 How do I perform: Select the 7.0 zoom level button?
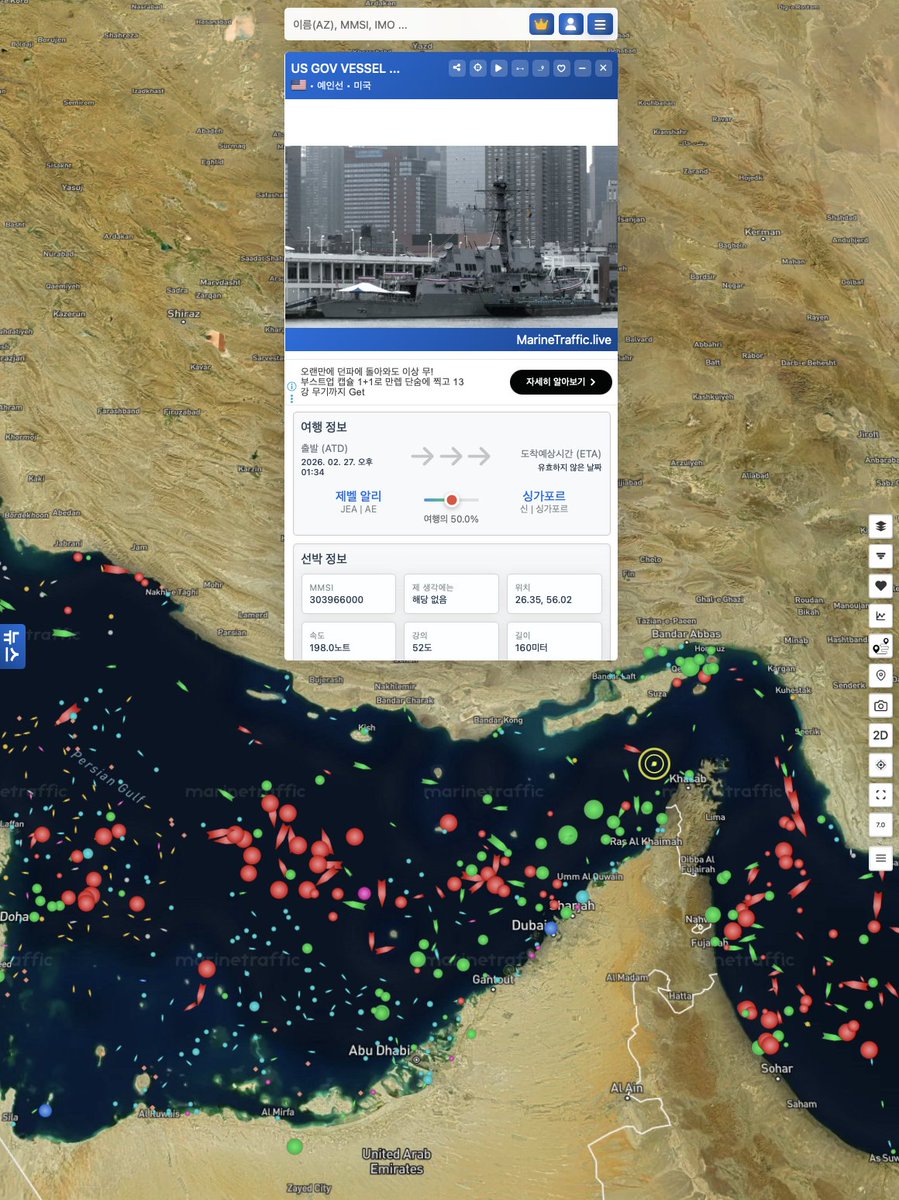[x=881, y=826]
